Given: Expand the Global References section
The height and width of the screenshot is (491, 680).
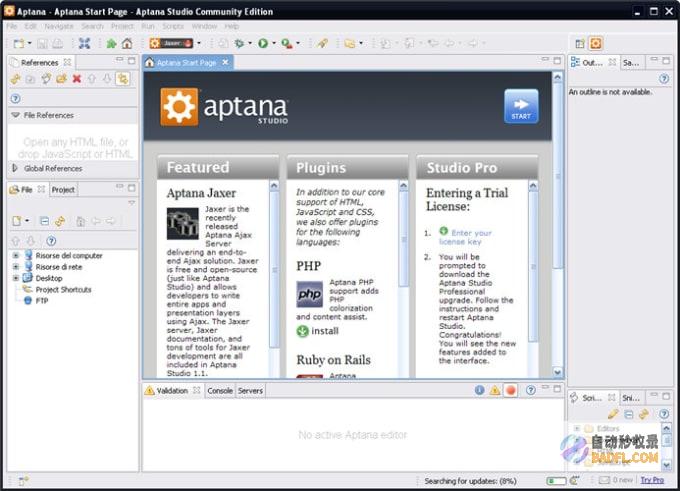Looking at the screenshot, I should [15, 168].
